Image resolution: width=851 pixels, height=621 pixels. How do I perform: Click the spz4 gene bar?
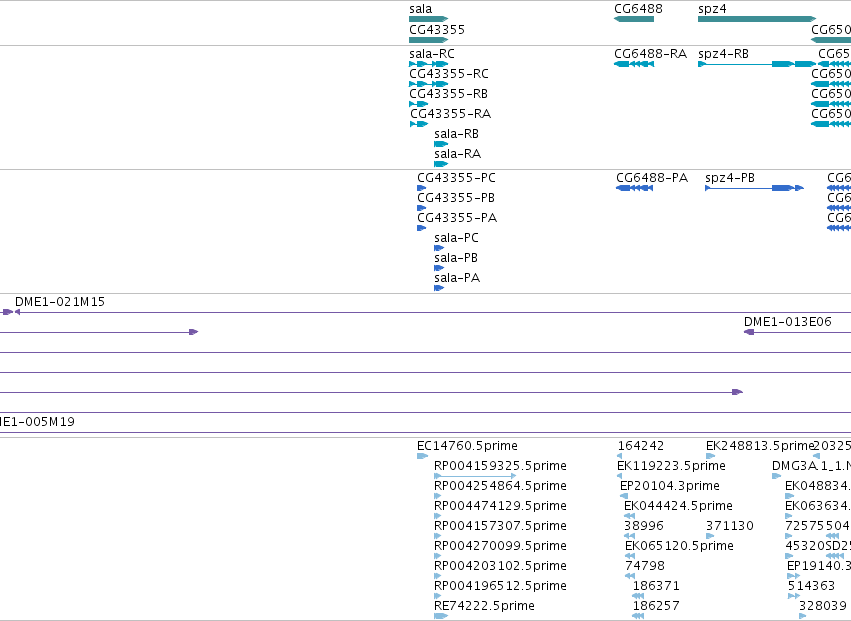coord(757,19)
